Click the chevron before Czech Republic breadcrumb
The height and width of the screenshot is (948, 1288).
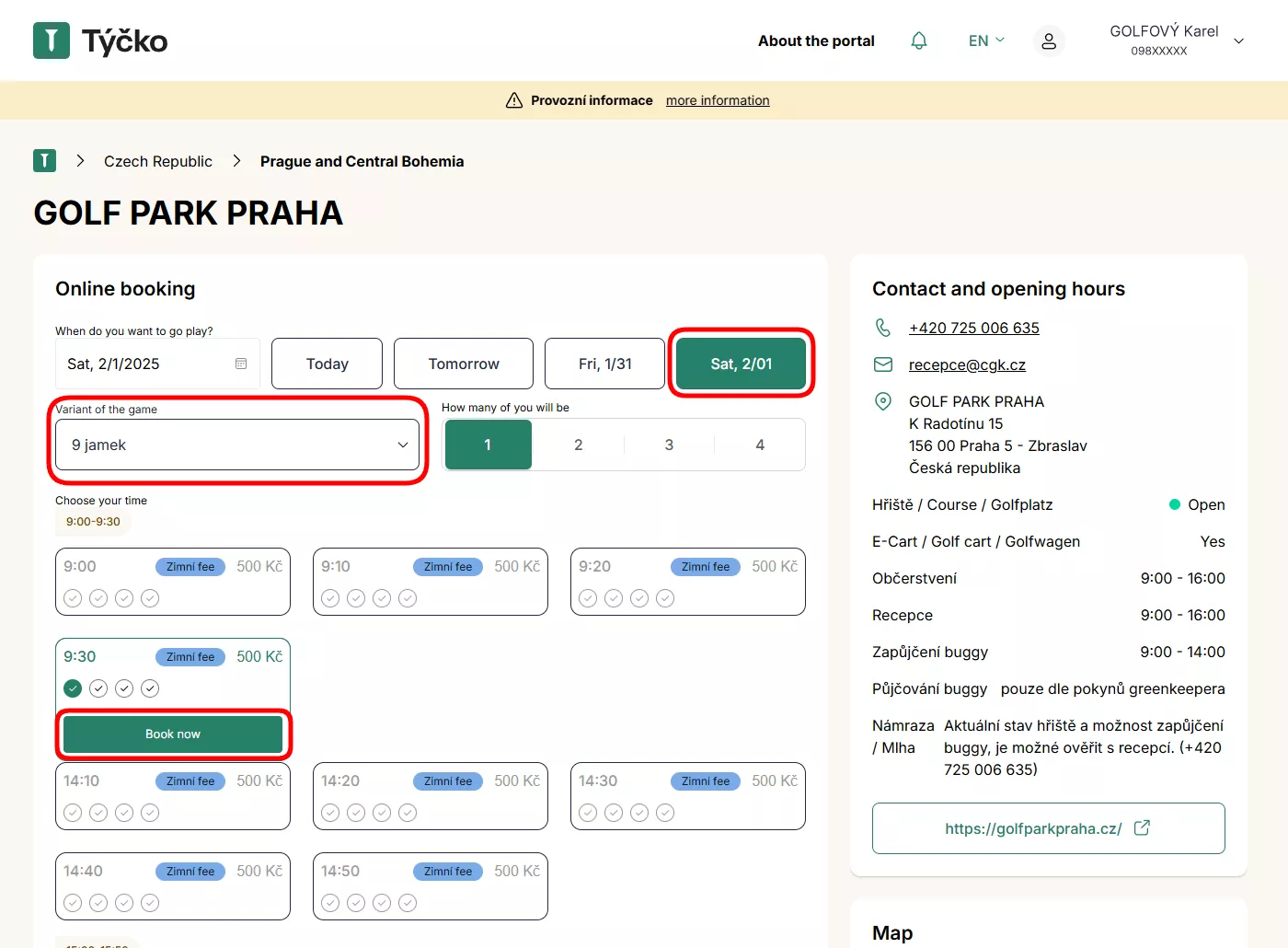click(81, 161)
